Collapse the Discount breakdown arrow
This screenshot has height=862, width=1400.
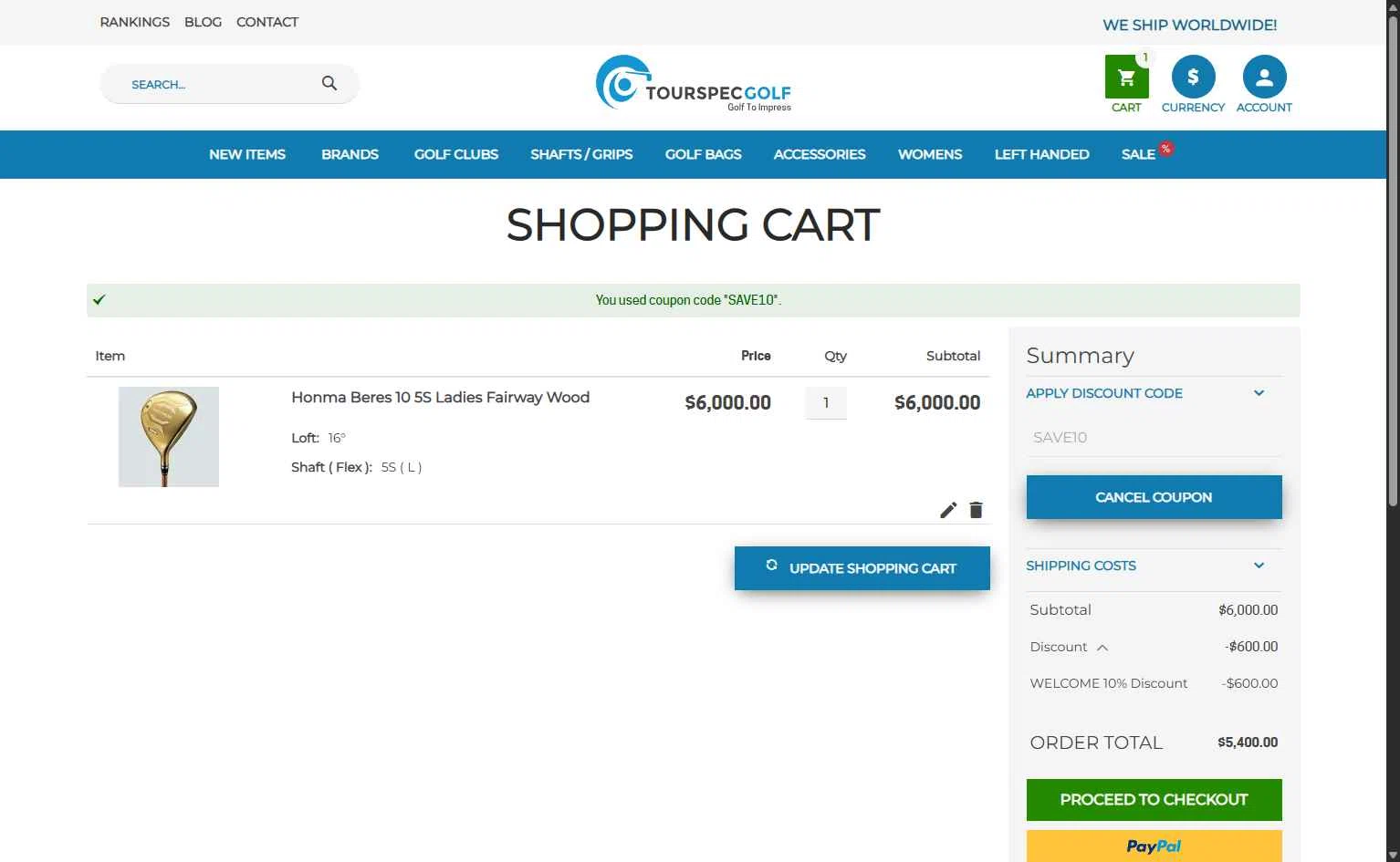(x=1102, y=648)
